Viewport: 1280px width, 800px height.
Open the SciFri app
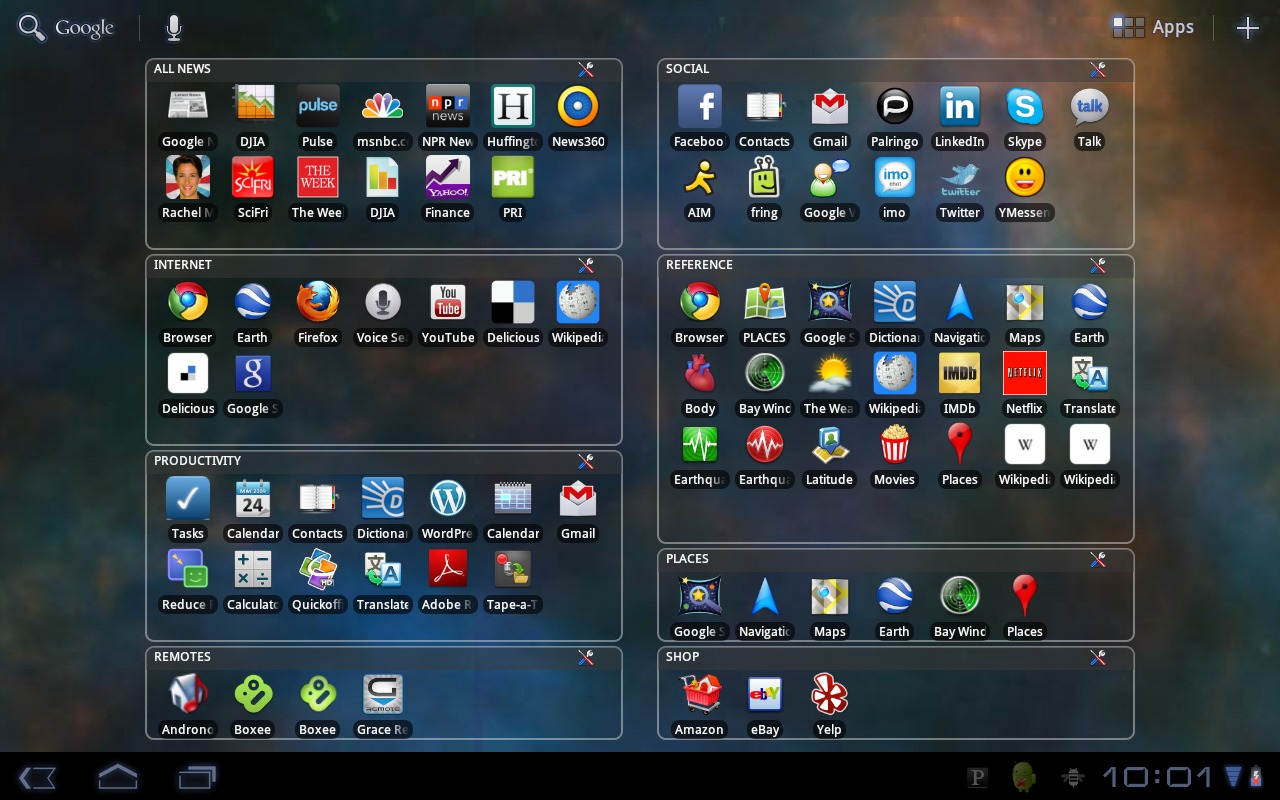(252, 177)
